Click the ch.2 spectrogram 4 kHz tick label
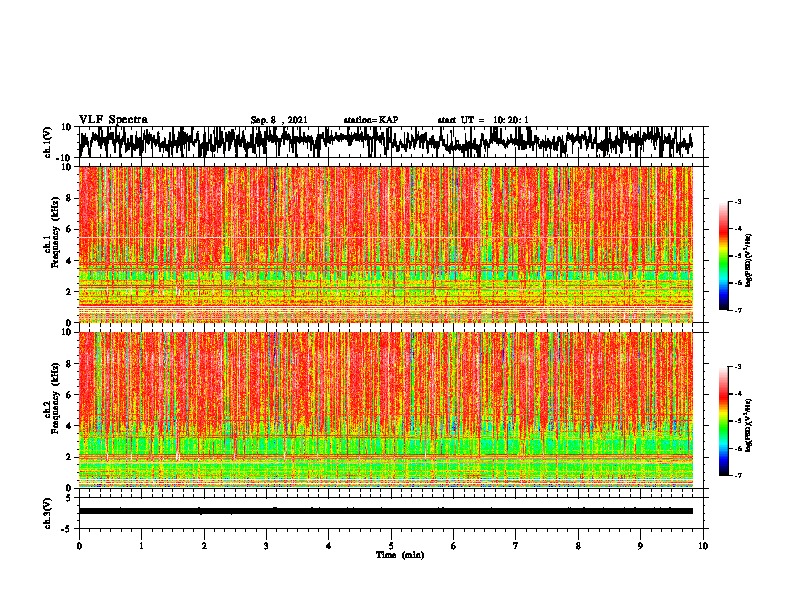The image size is (792, 612). click(69, 426)
